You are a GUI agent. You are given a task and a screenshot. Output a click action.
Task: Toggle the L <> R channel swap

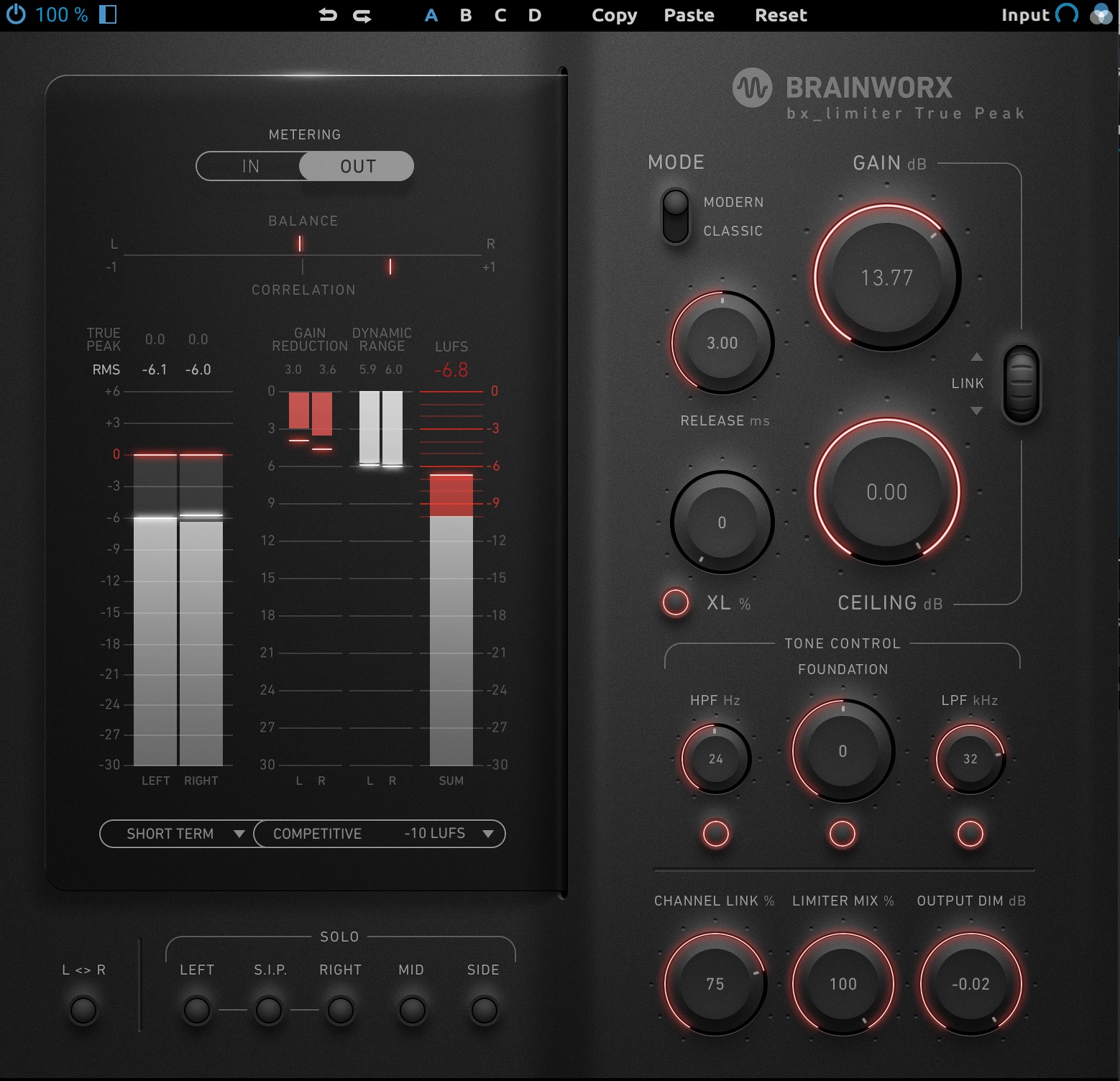click(83, 1010)
